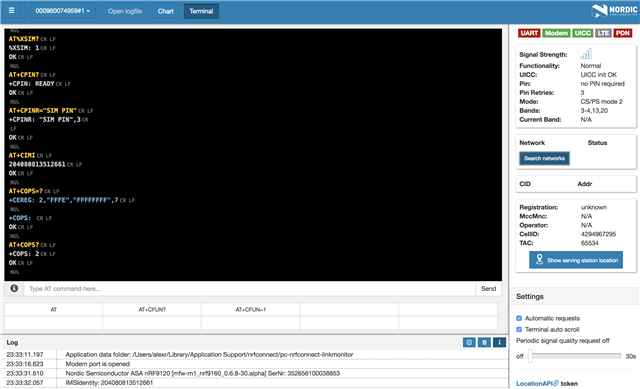Click the LTE status indicator

[x=603, y=33]
